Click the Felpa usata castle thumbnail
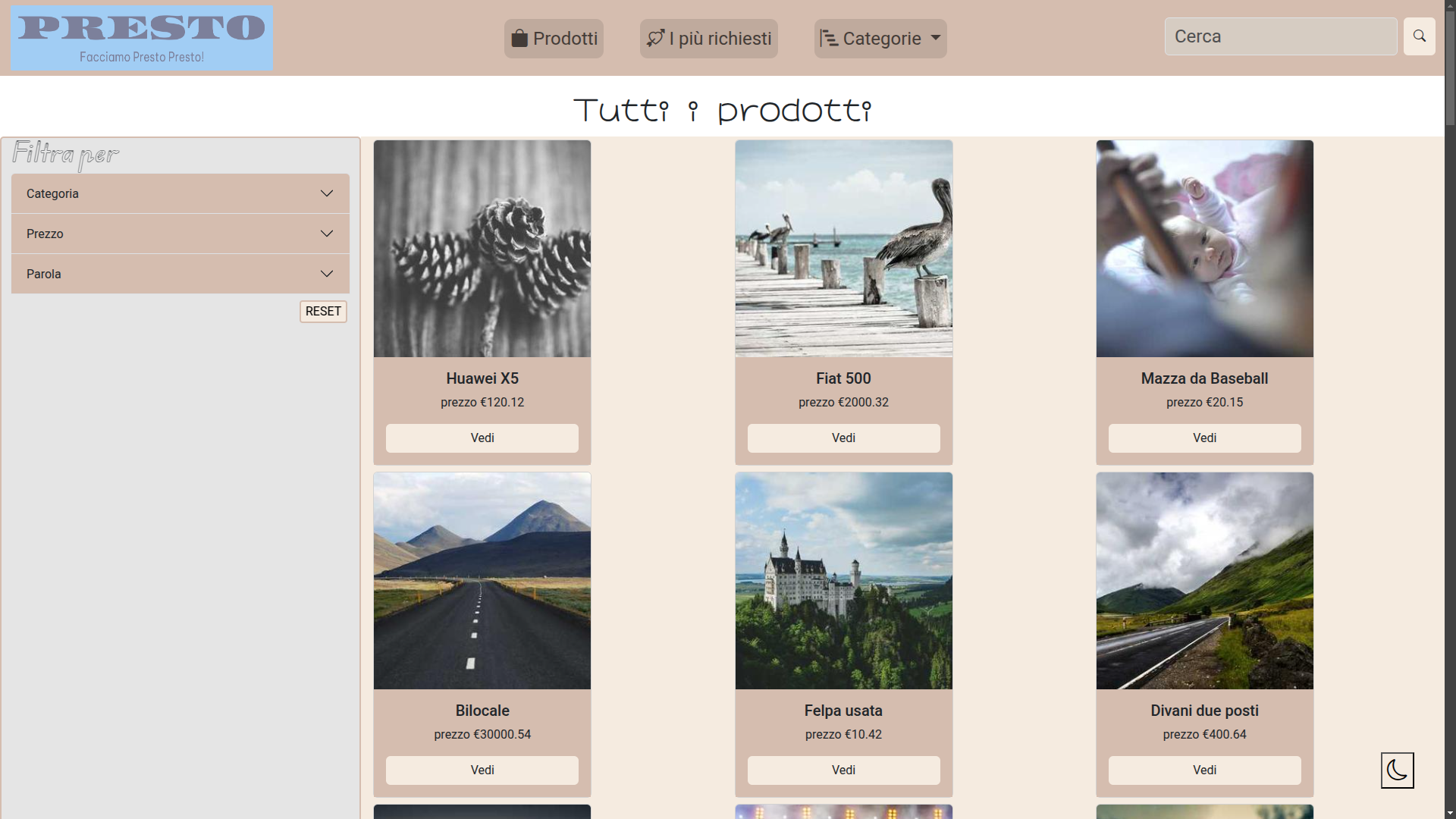 point(843,581)
